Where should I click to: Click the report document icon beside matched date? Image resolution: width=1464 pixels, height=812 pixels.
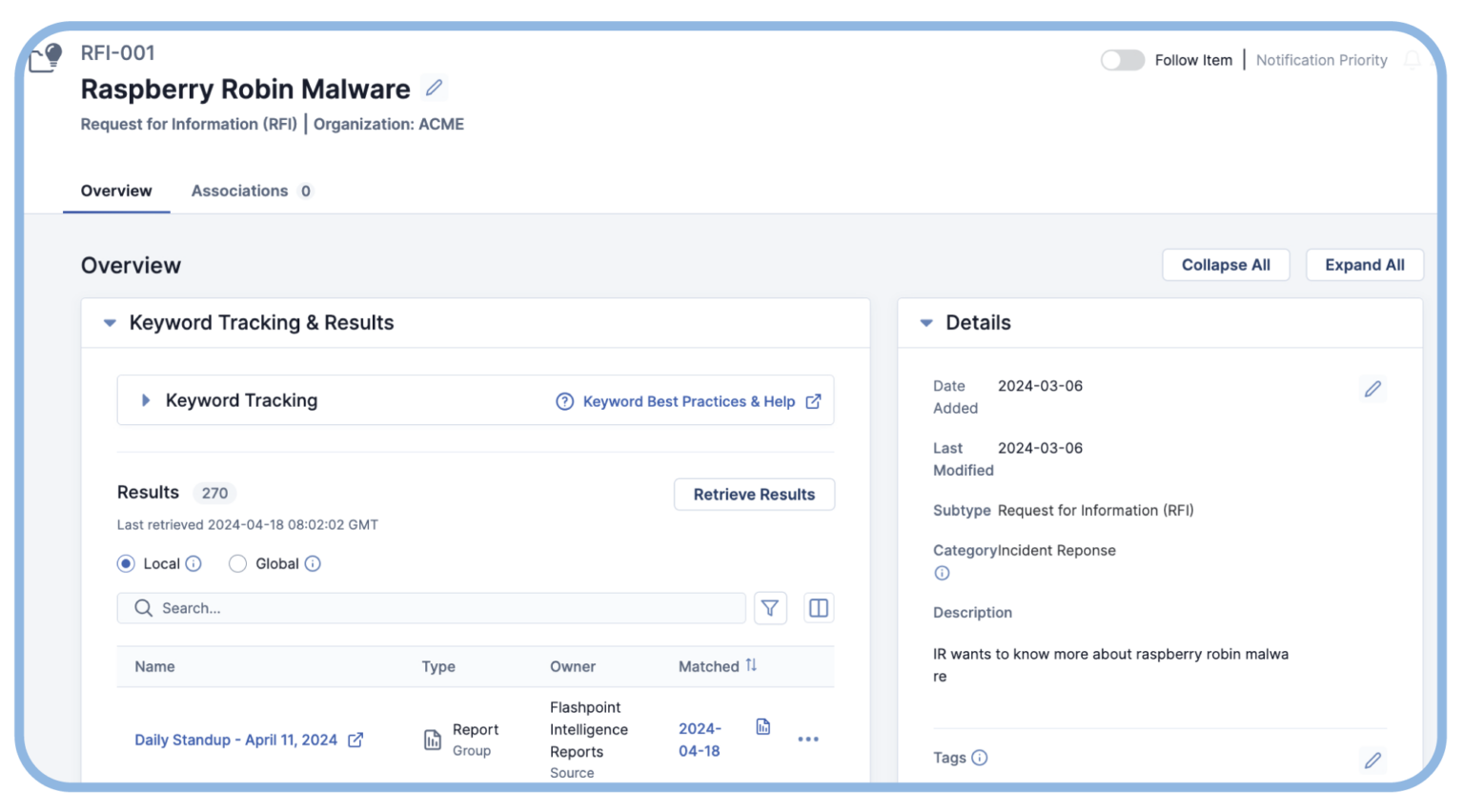762,727
